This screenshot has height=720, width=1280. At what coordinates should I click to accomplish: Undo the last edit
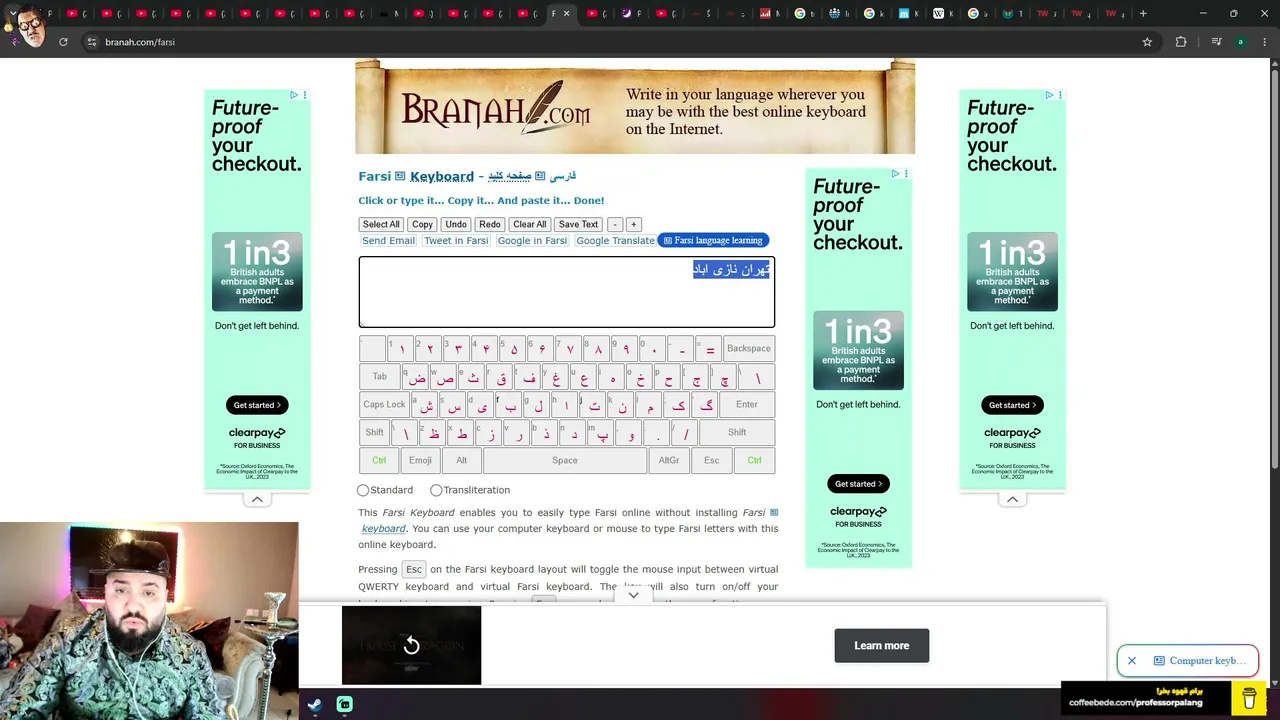pos(456,225)
